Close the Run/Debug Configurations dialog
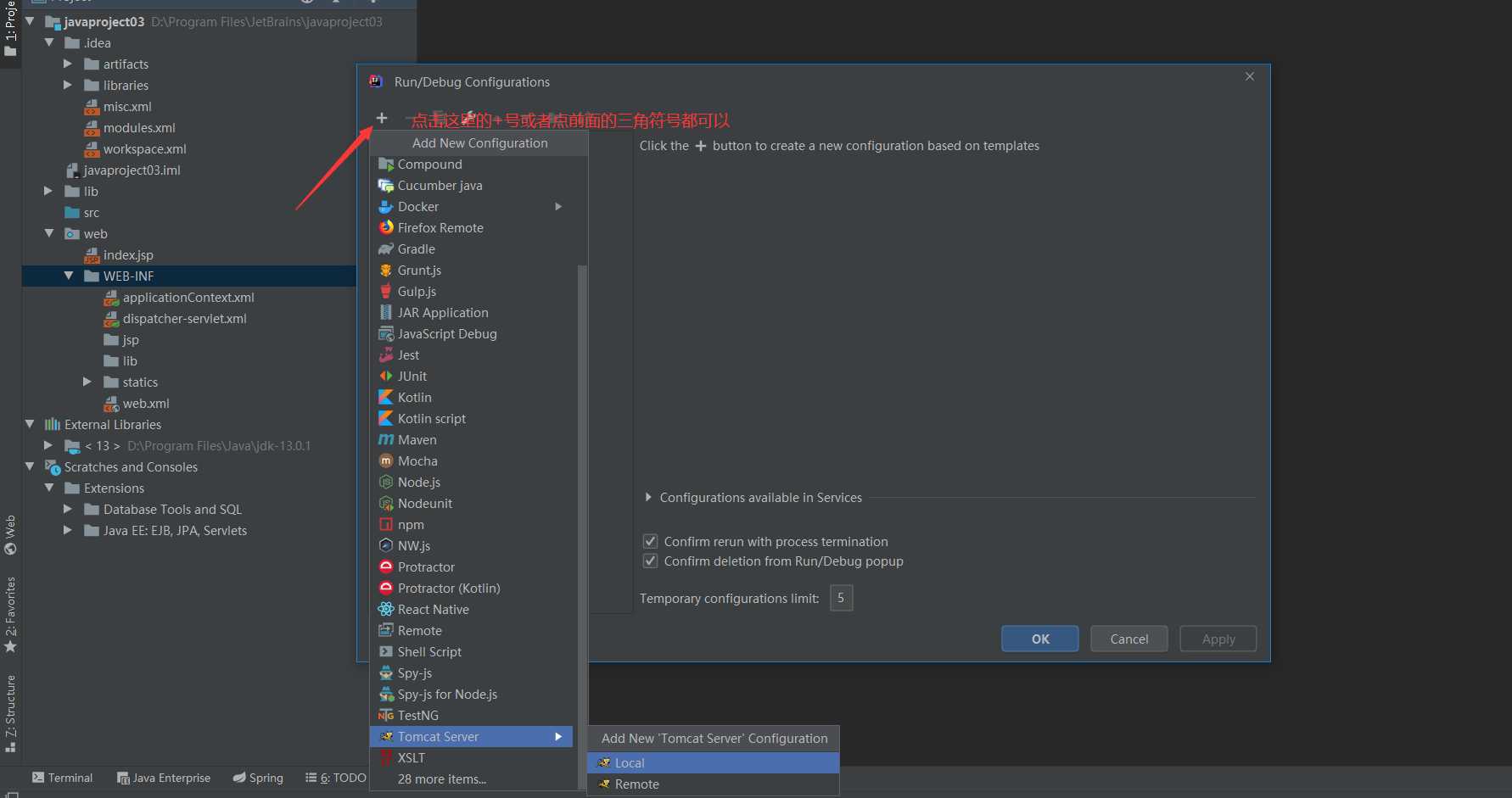 [1250, 76]
